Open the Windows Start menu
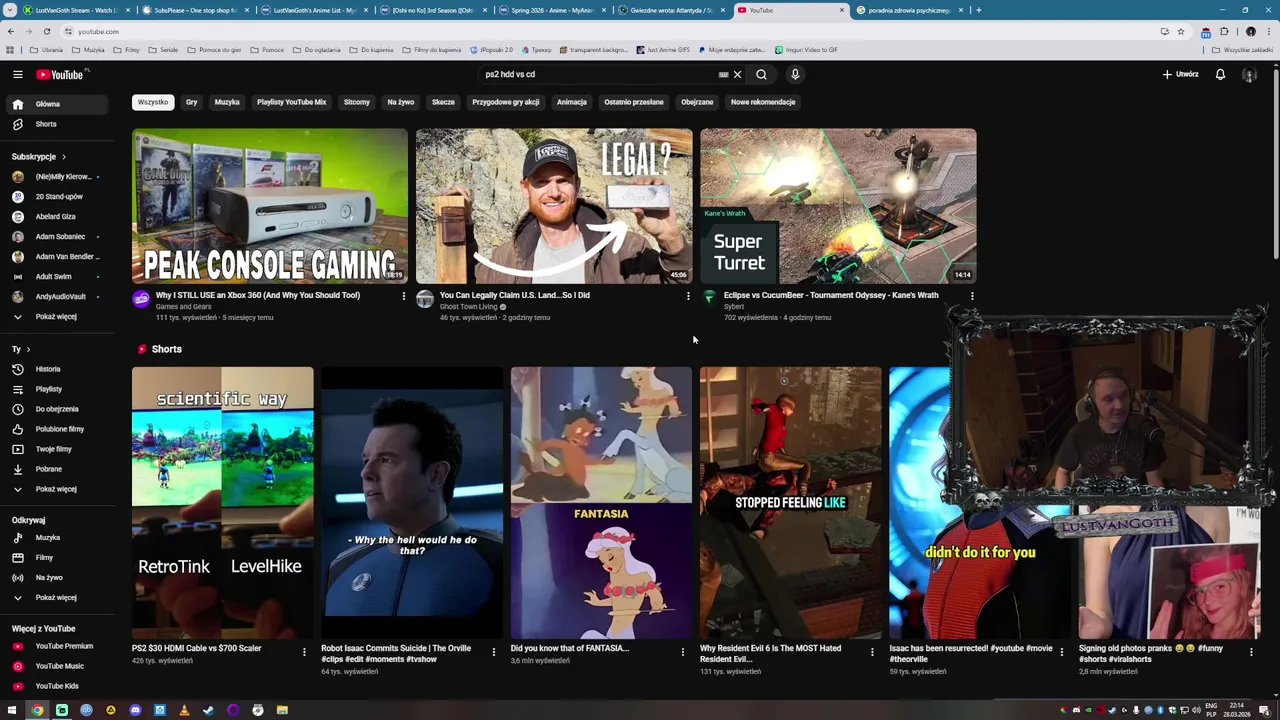Viewport: 1280px width, 720px height. [x=12, y=710]
